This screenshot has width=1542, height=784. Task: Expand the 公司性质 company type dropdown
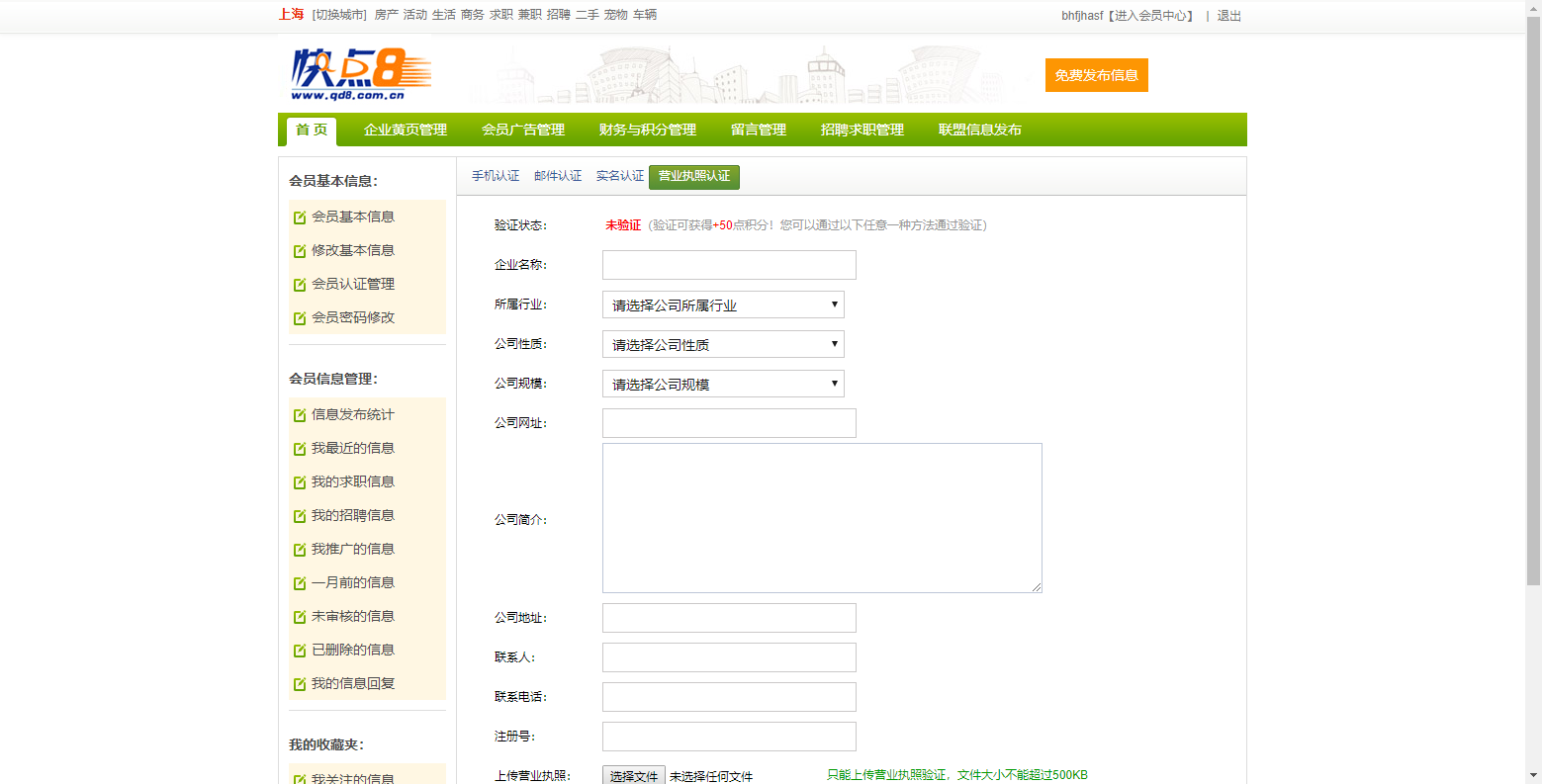[x=722, y=344]
